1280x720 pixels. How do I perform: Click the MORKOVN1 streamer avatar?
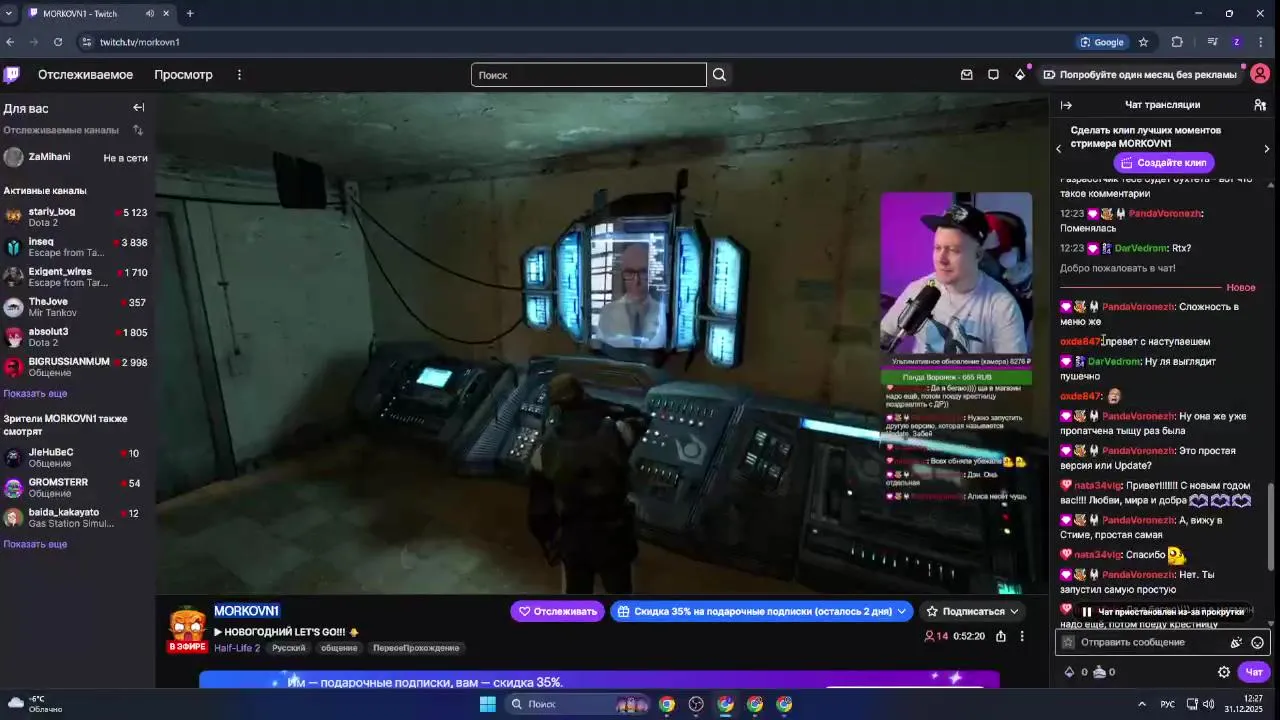point(187,625)
